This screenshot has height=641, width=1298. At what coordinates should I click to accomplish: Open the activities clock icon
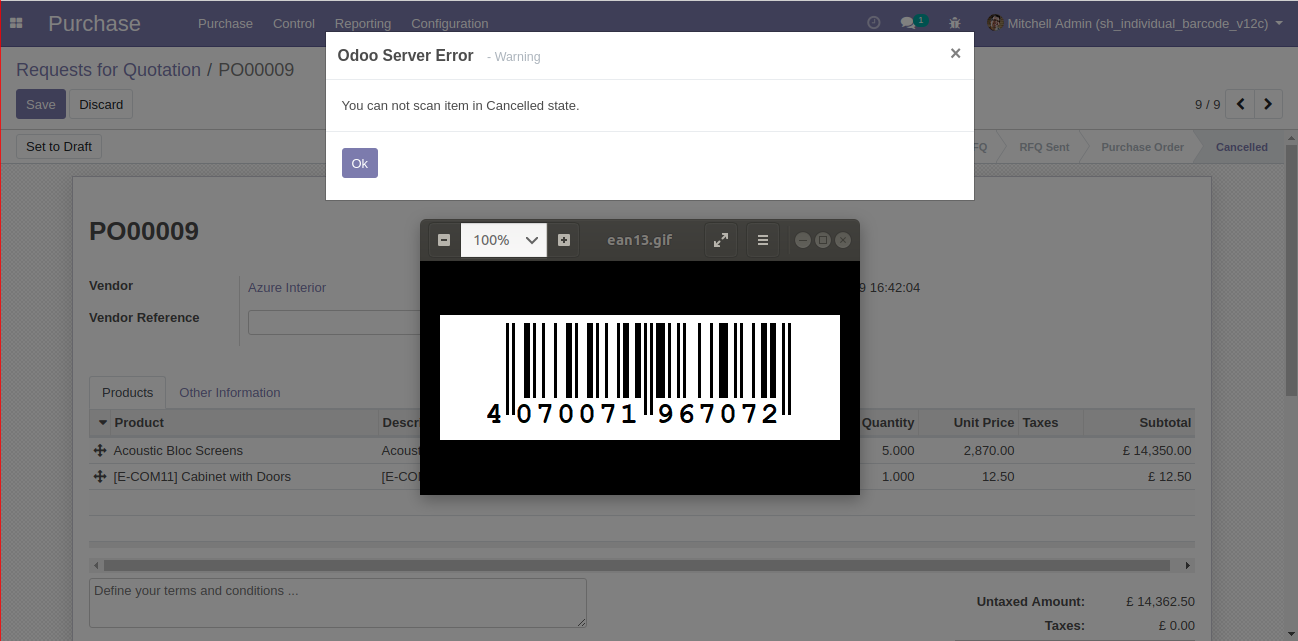click(x=874, y=23)
